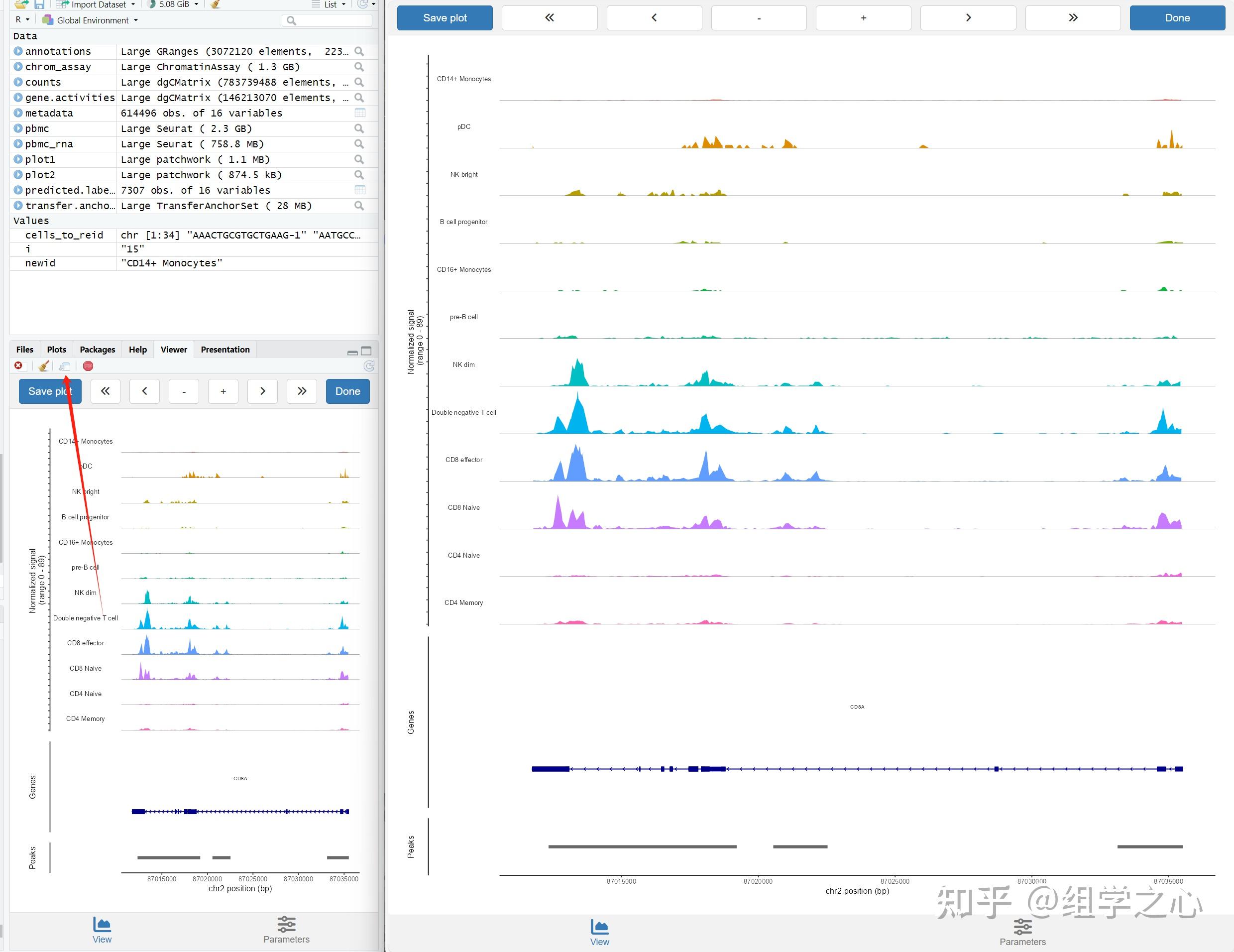Inspect the pbmc object magnifier icon
Screen dimensions: 1234x952
pyautogui.click(x=359, y=128)
